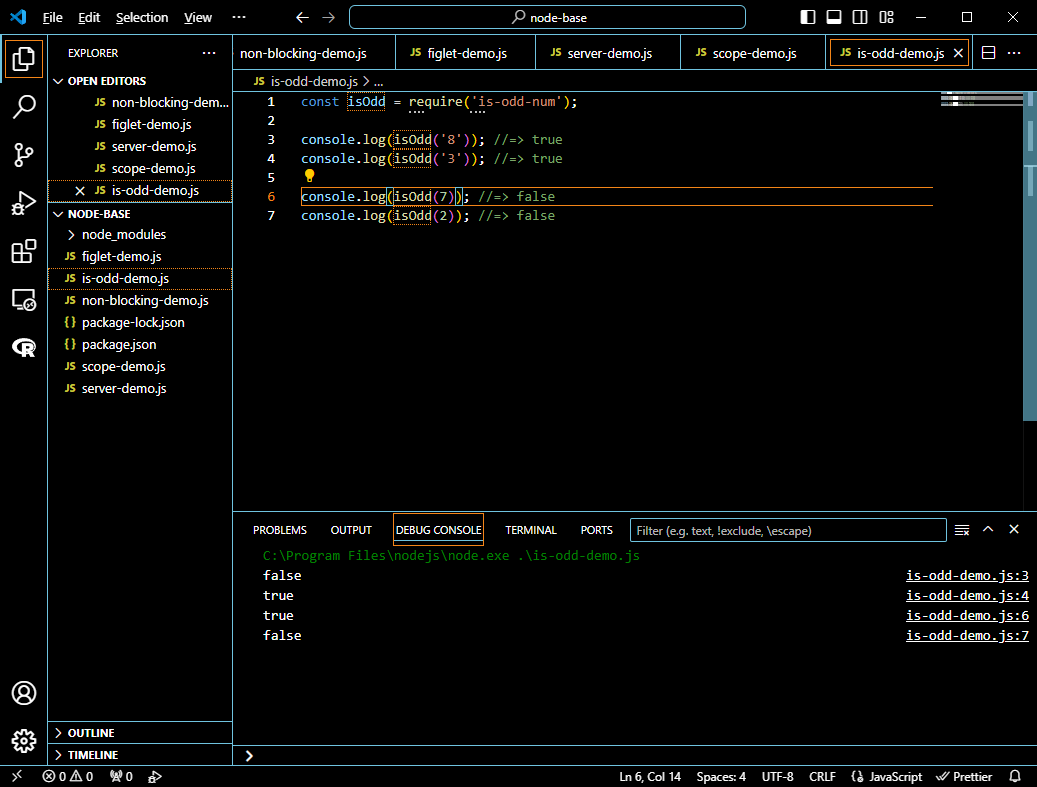Open Source Control view icon
This screenshot has height=787, width=1037.
coord(24,155)
